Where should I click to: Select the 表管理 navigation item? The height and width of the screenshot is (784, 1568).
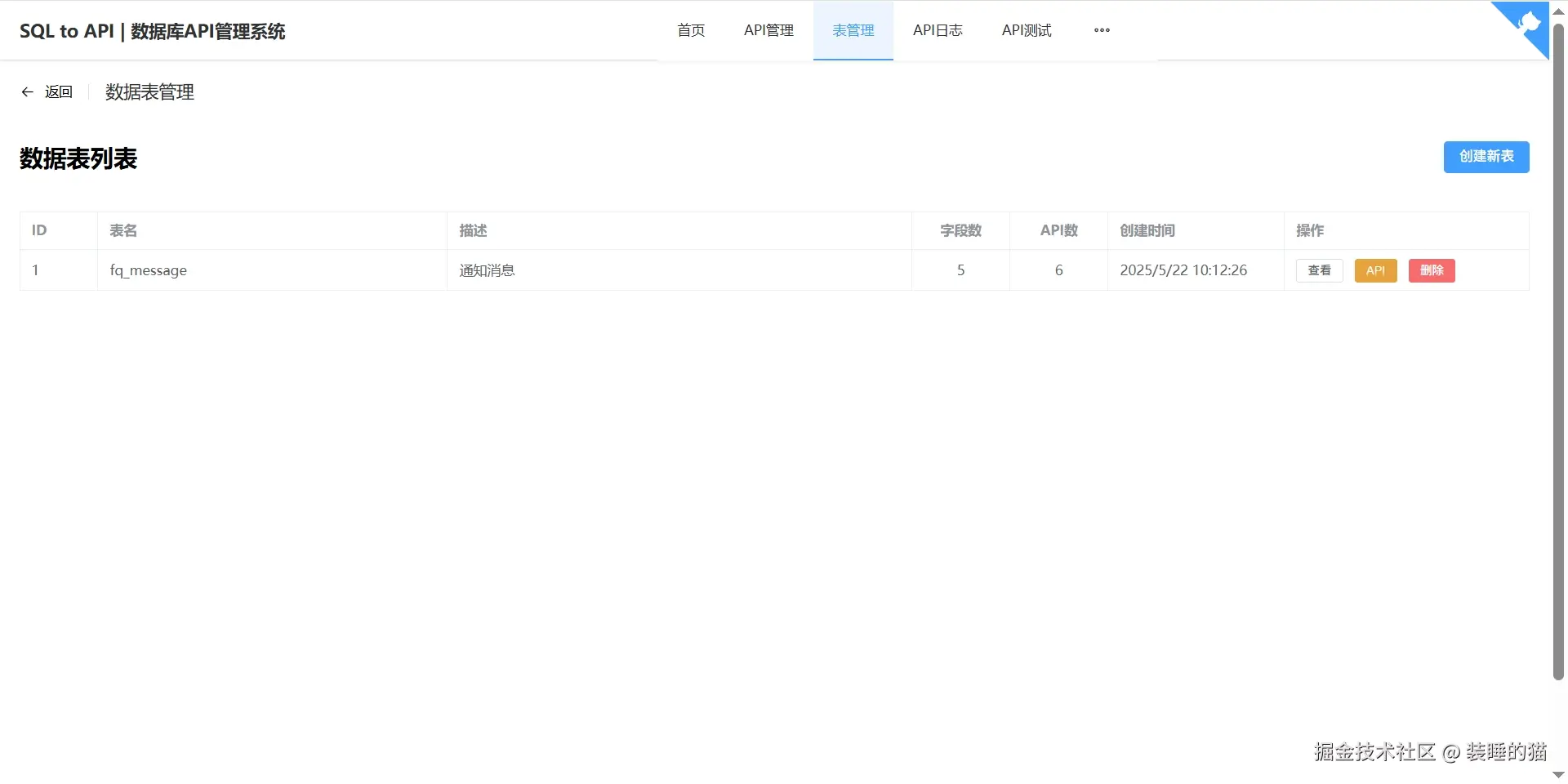pyautogui.click(x=853, y=30)
